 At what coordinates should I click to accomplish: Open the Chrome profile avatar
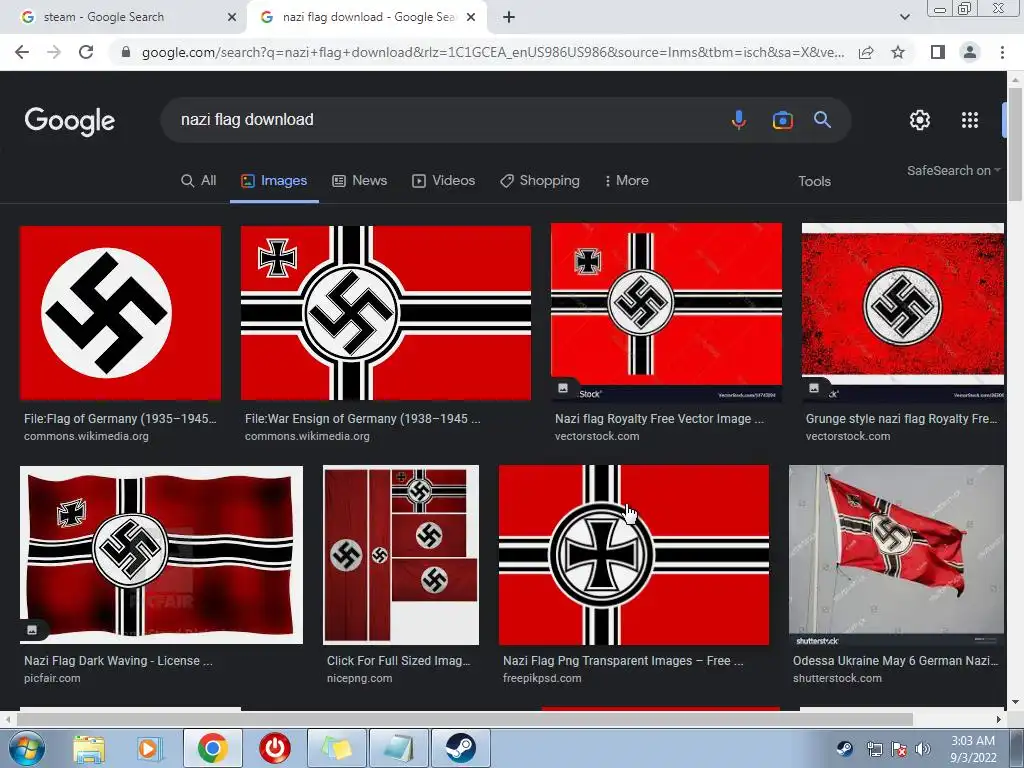point(970,52)
